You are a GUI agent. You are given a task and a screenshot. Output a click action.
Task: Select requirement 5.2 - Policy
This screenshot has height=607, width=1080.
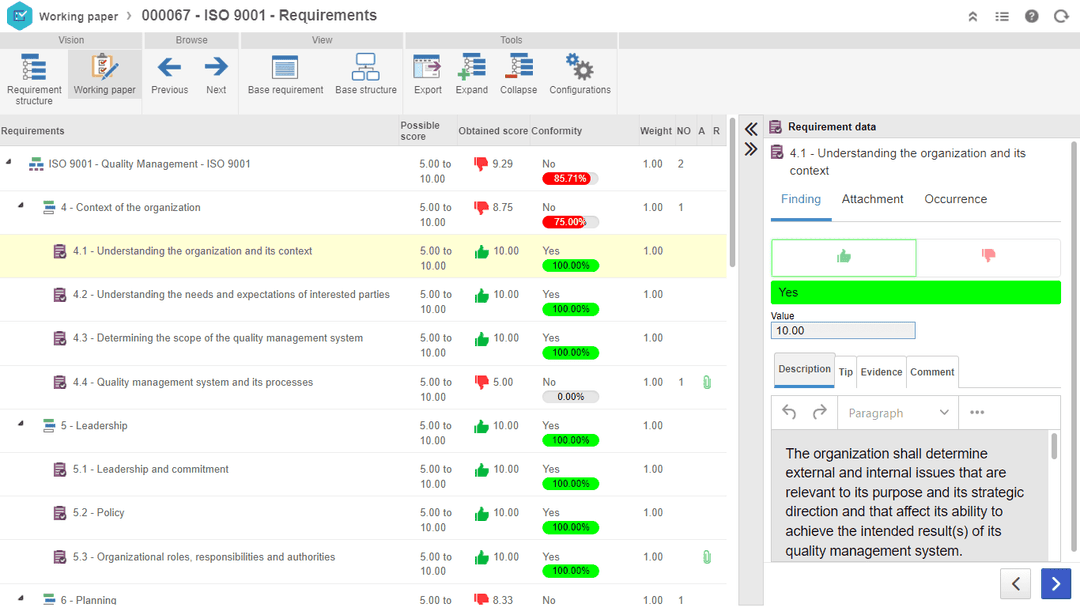click(x=98, y=513)
